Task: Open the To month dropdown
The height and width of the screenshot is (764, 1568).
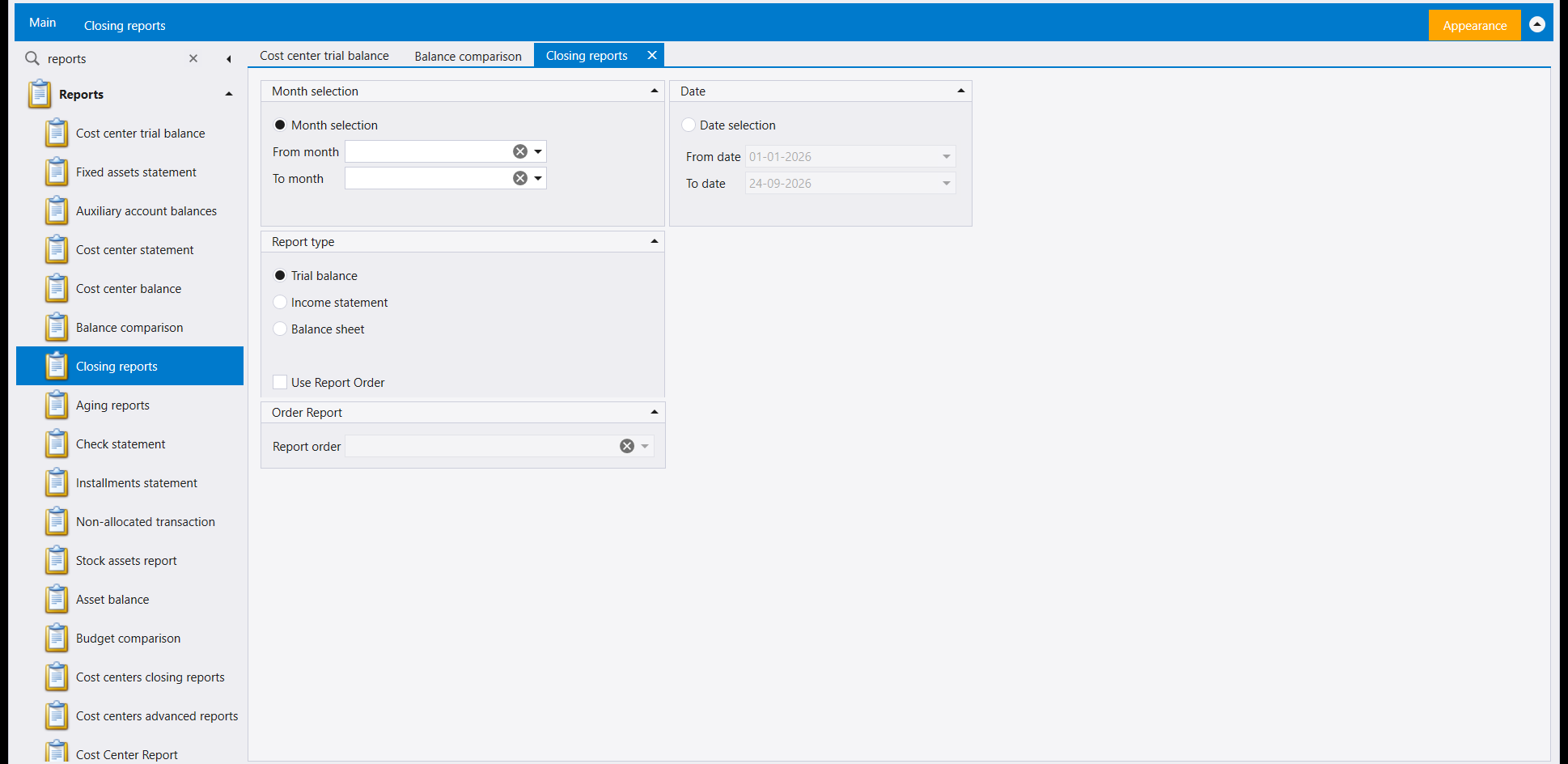Action: (x=538, y=178)
